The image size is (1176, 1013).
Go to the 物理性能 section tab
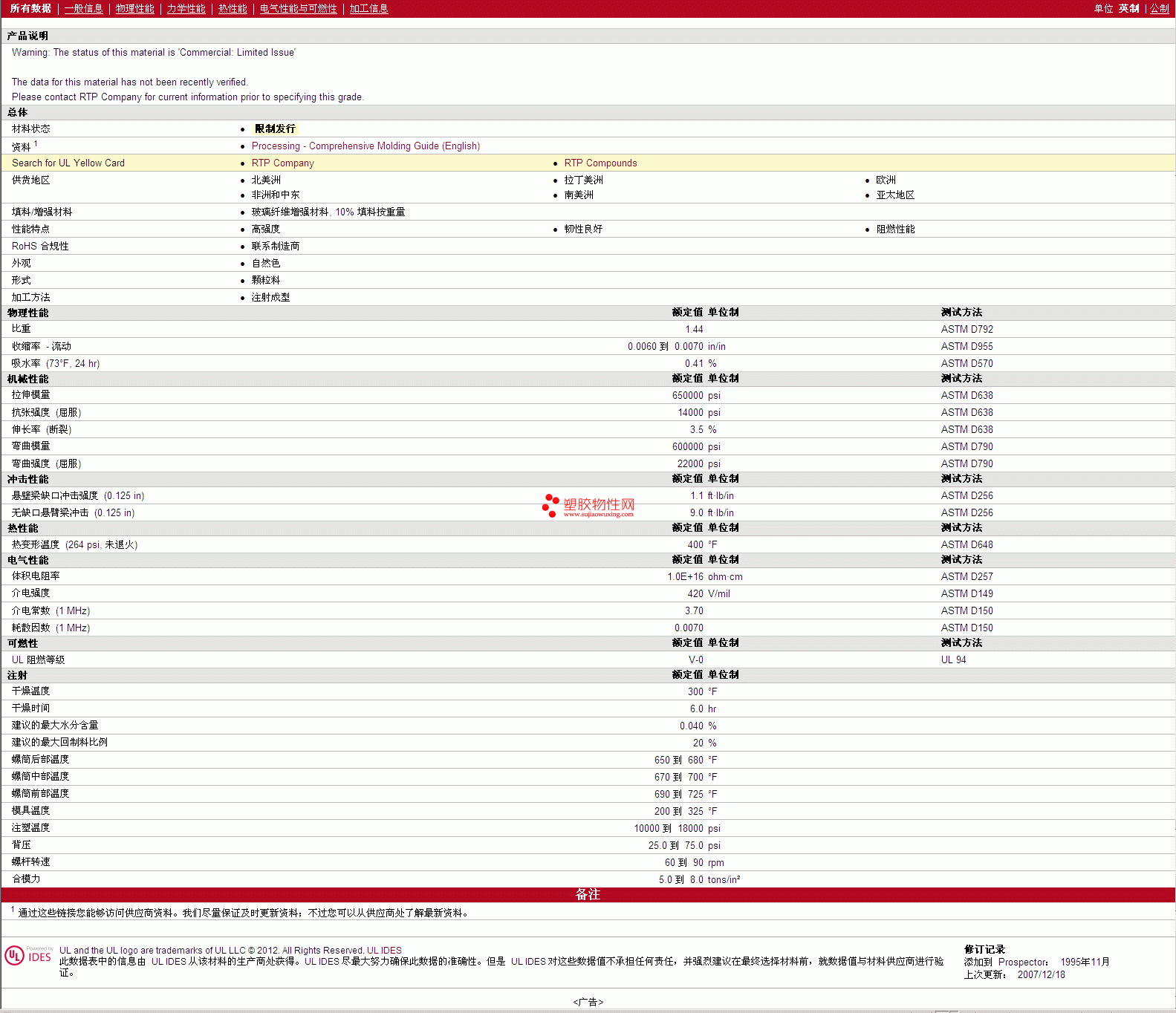(x=134, y=8)
